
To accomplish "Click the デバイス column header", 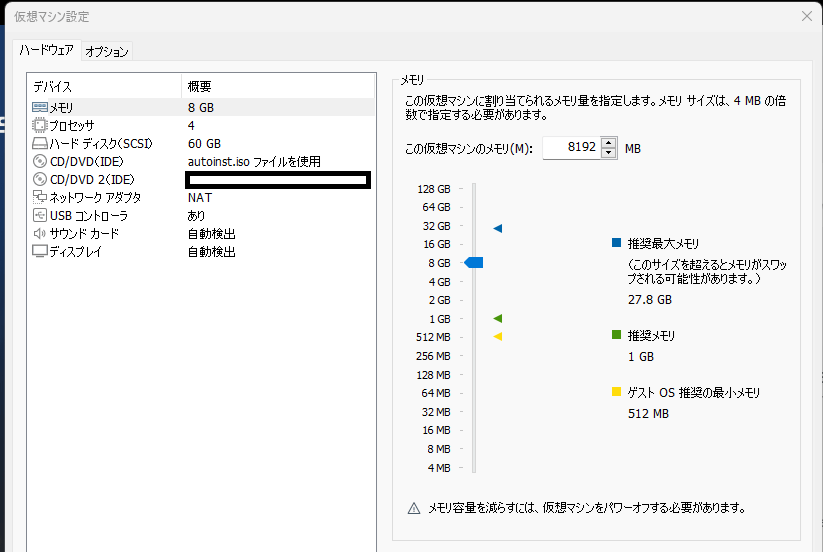I will pos(104,86).
